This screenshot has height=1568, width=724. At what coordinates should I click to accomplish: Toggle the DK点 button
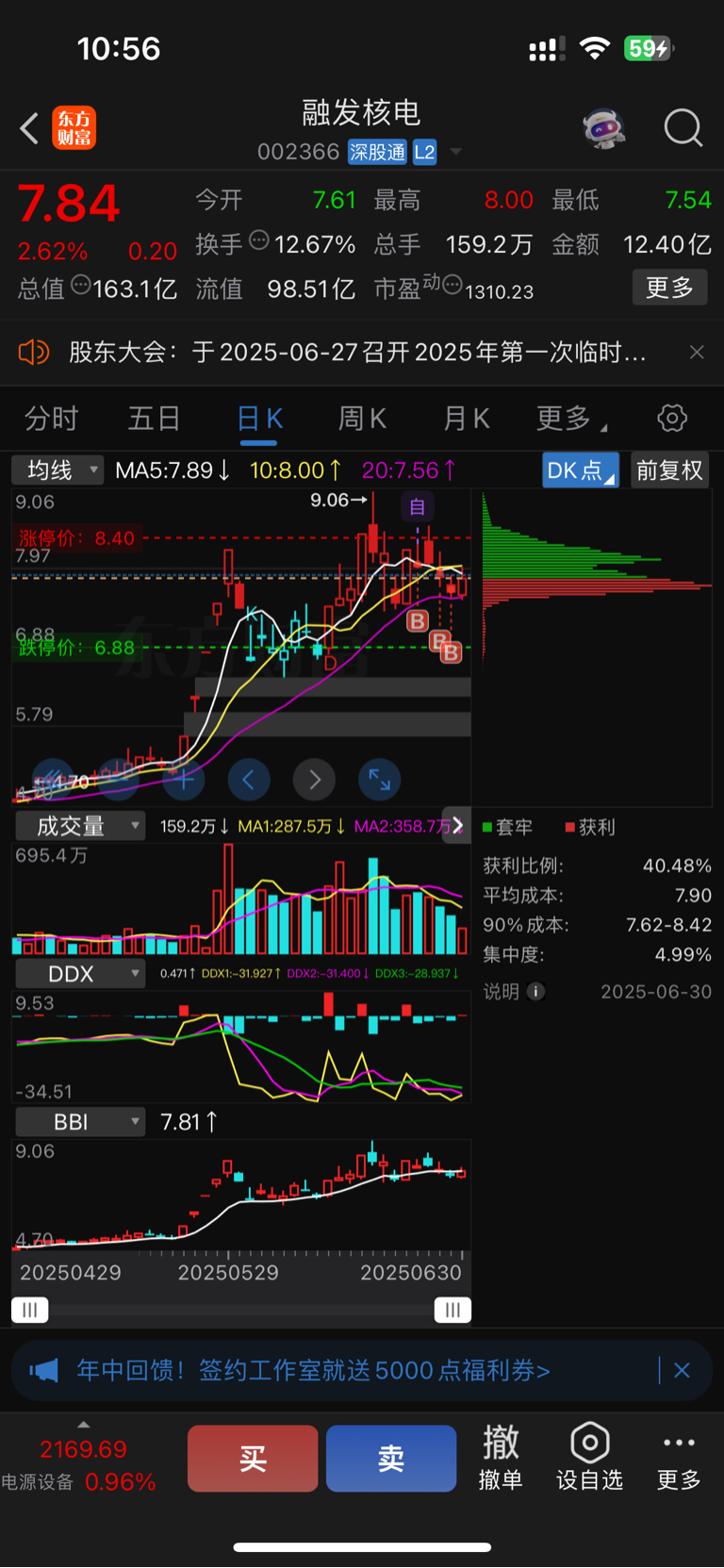click(x=581, y=470)
